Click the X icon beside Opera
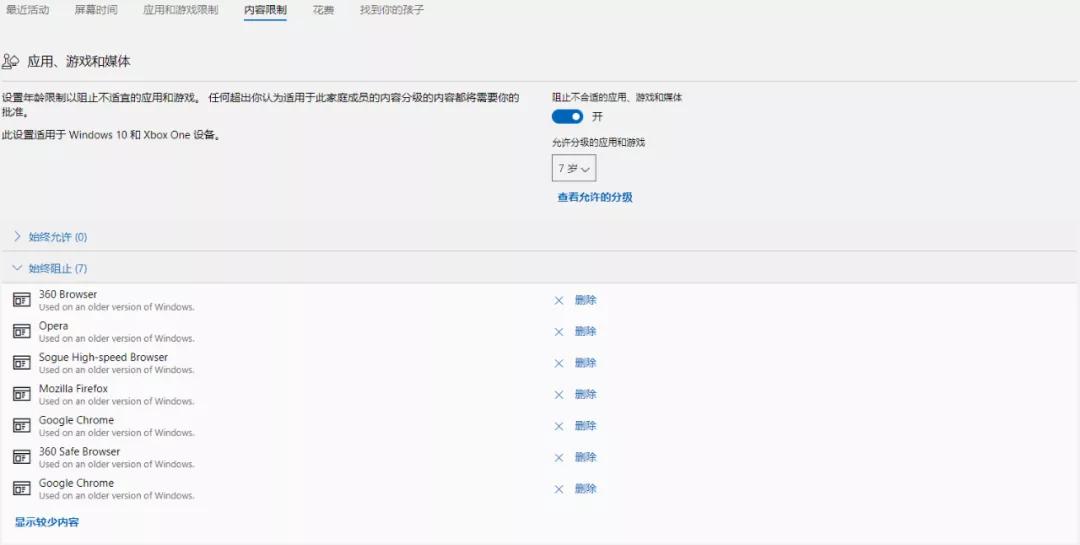The width and height of the screenshot is (1080, 545). pos(559,332)
